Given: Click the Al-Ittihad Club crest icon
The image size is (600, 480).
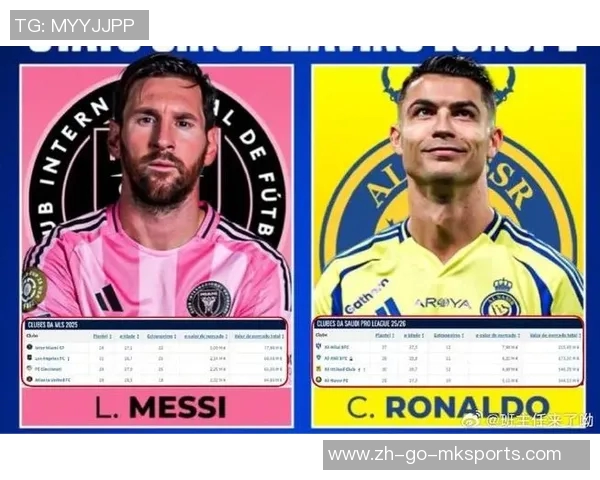Looking at the screenshot, I should [x=318, y=369].
